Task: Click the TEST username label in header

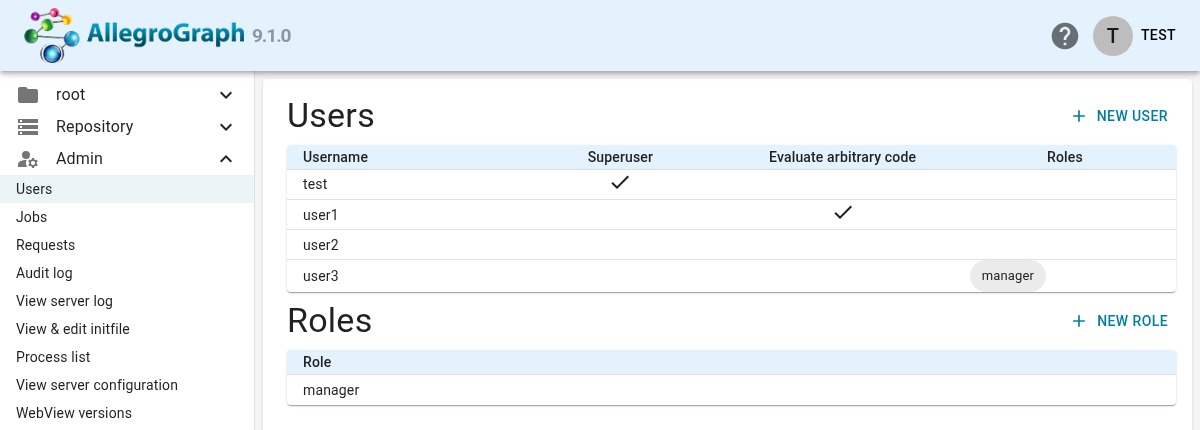Action: click(x=1158, y=35)
